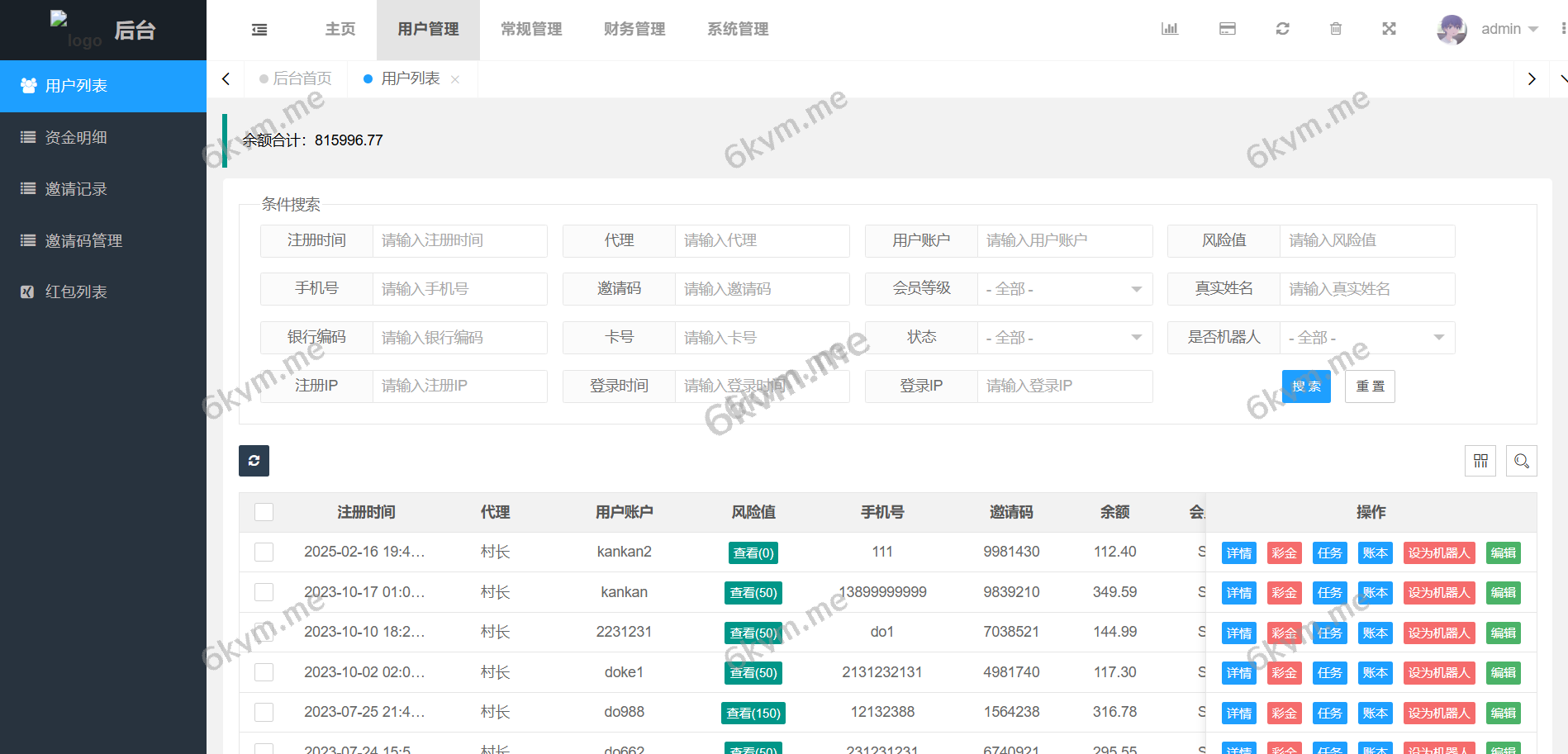
Task: Switch to the 财务管理 menu
Action: (634, 29)
